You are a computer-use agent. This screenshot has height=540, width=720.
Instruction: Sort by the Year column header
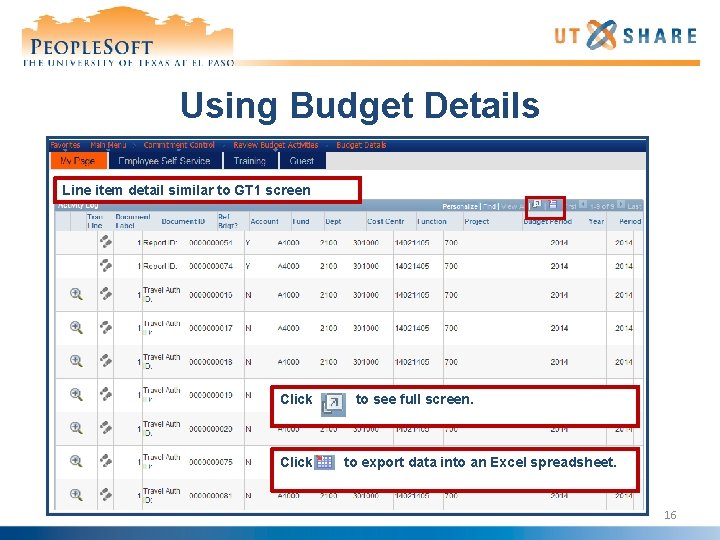pyautogui.click(x=596, y=221)
